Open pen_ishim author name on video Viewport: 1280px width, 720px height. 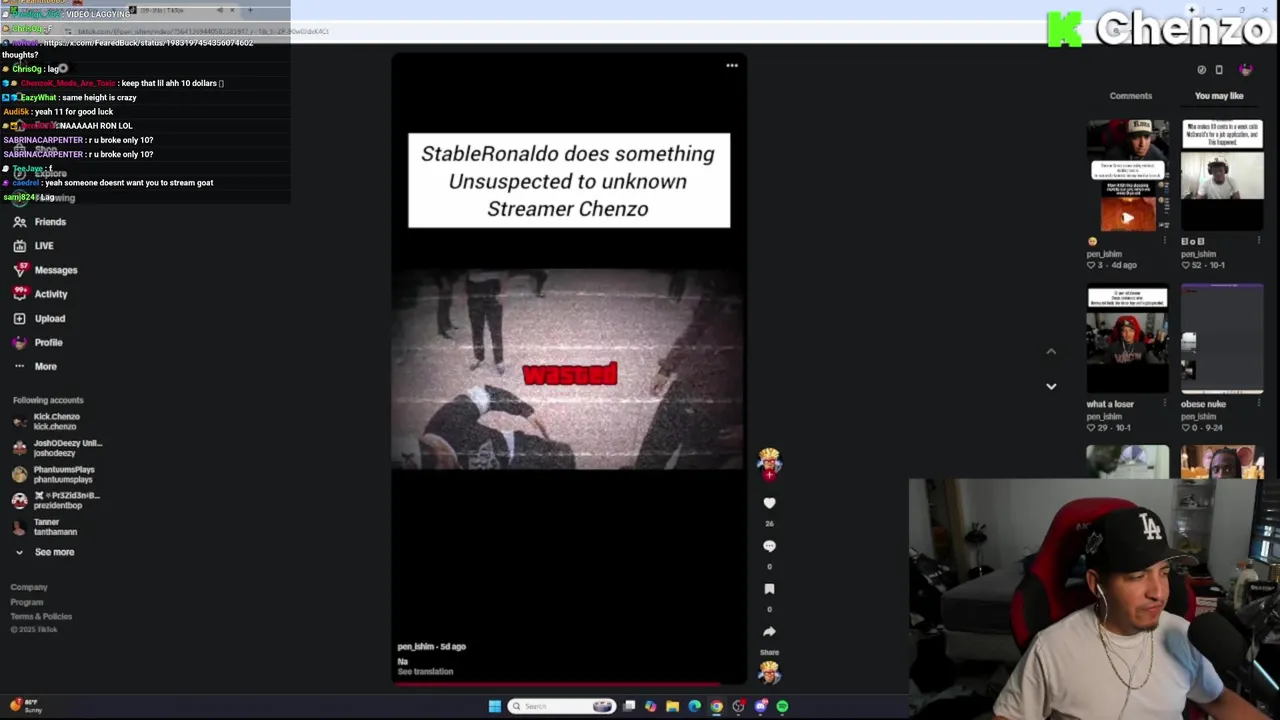click(415, 647)
